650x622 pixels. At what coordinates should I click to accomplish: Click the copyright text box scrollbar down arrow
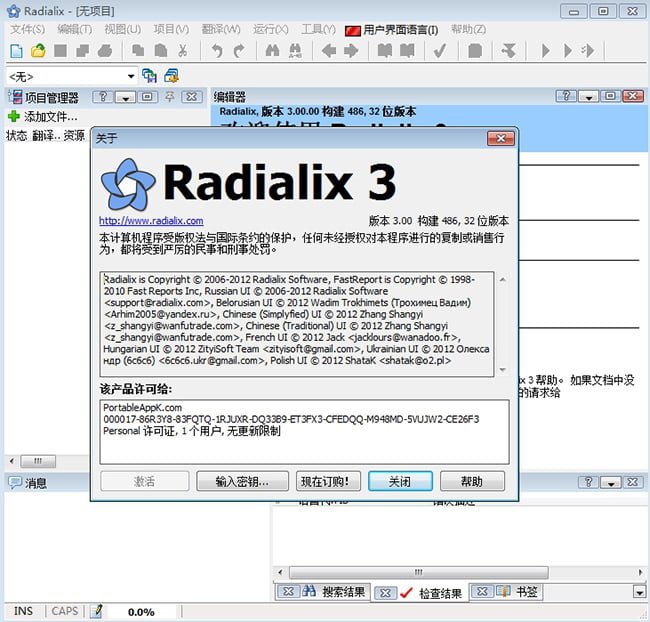pyautogui.click(x=502, y=370)
